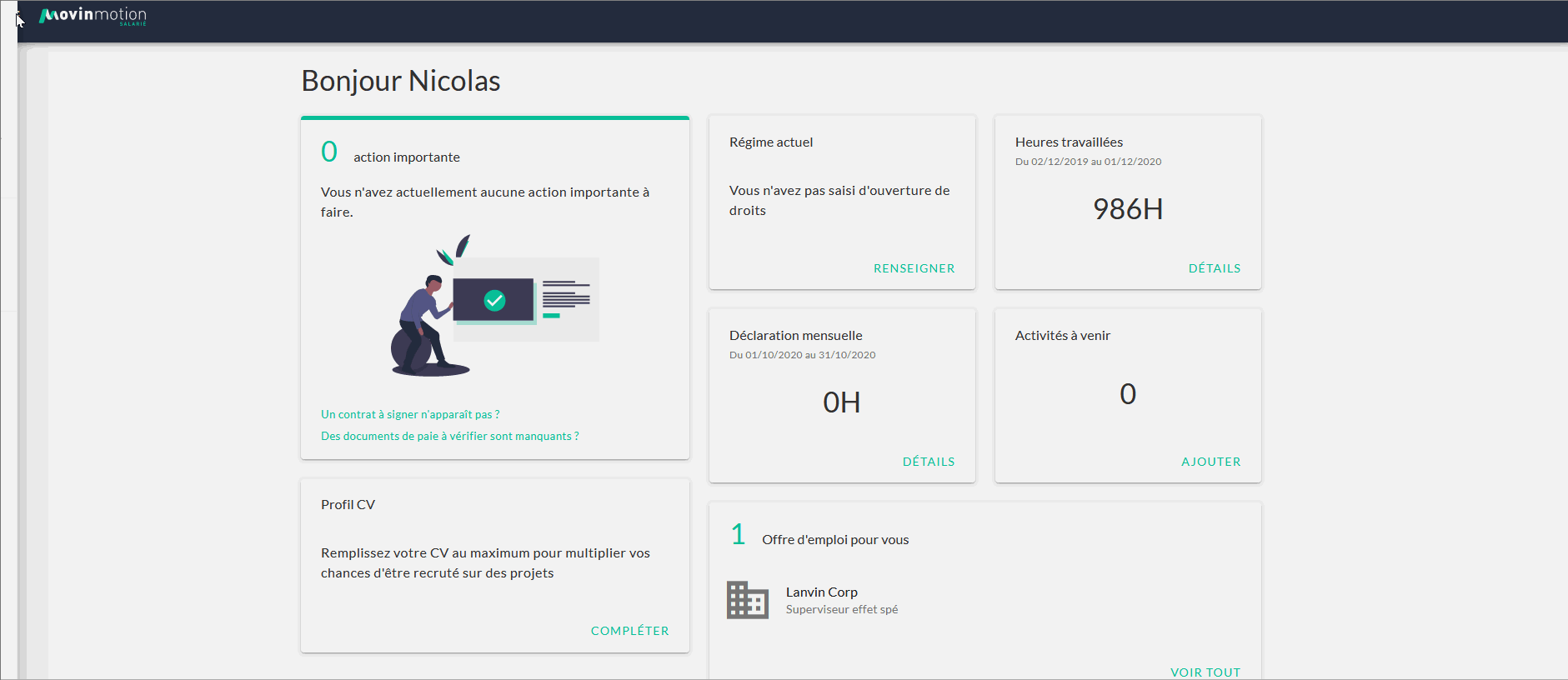
Task: Click date range Du 02/12/2019 au 01/12/2020
Action: click(1088, 162)
